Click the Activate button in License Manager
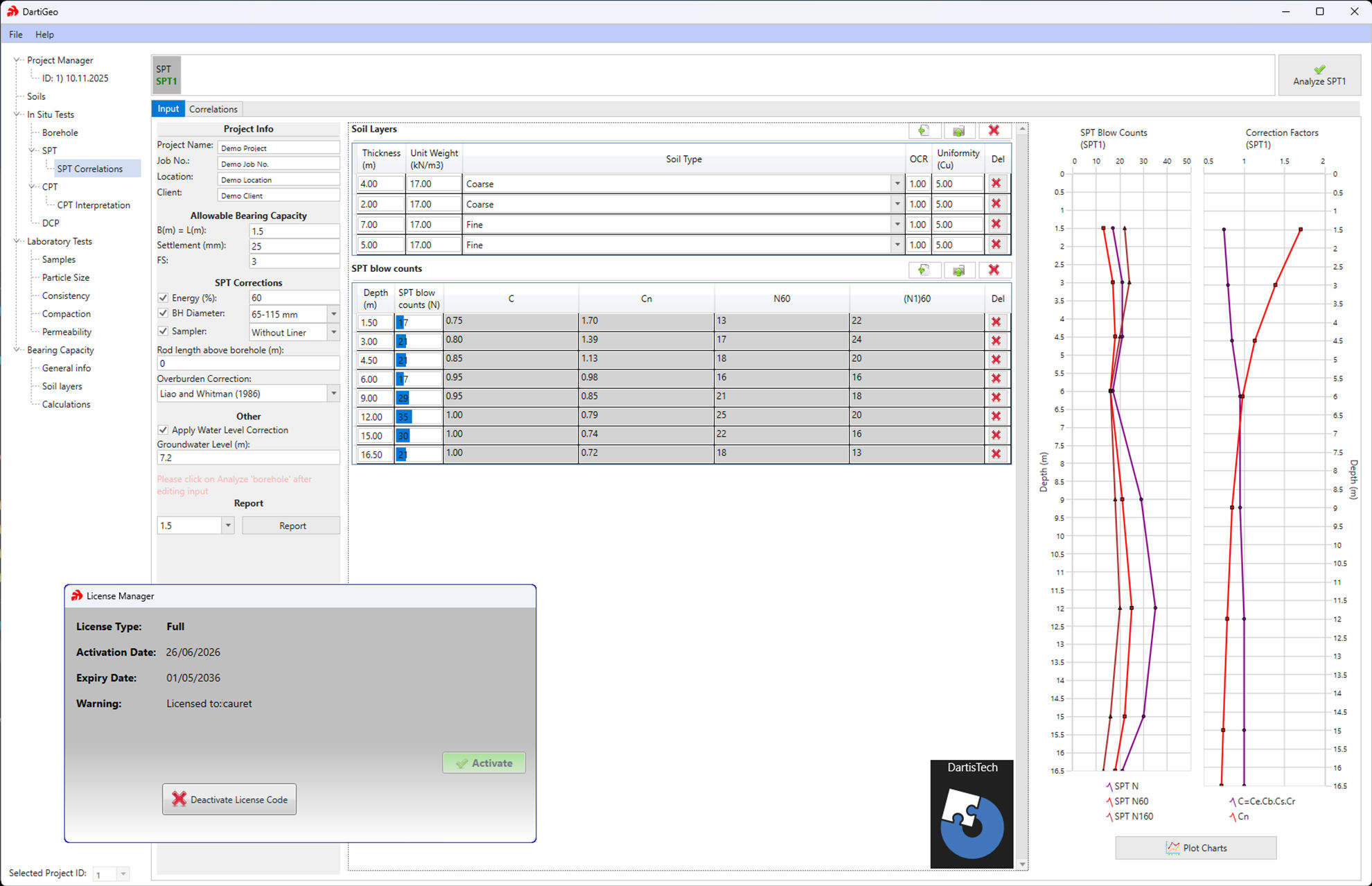 pos(484,763)
